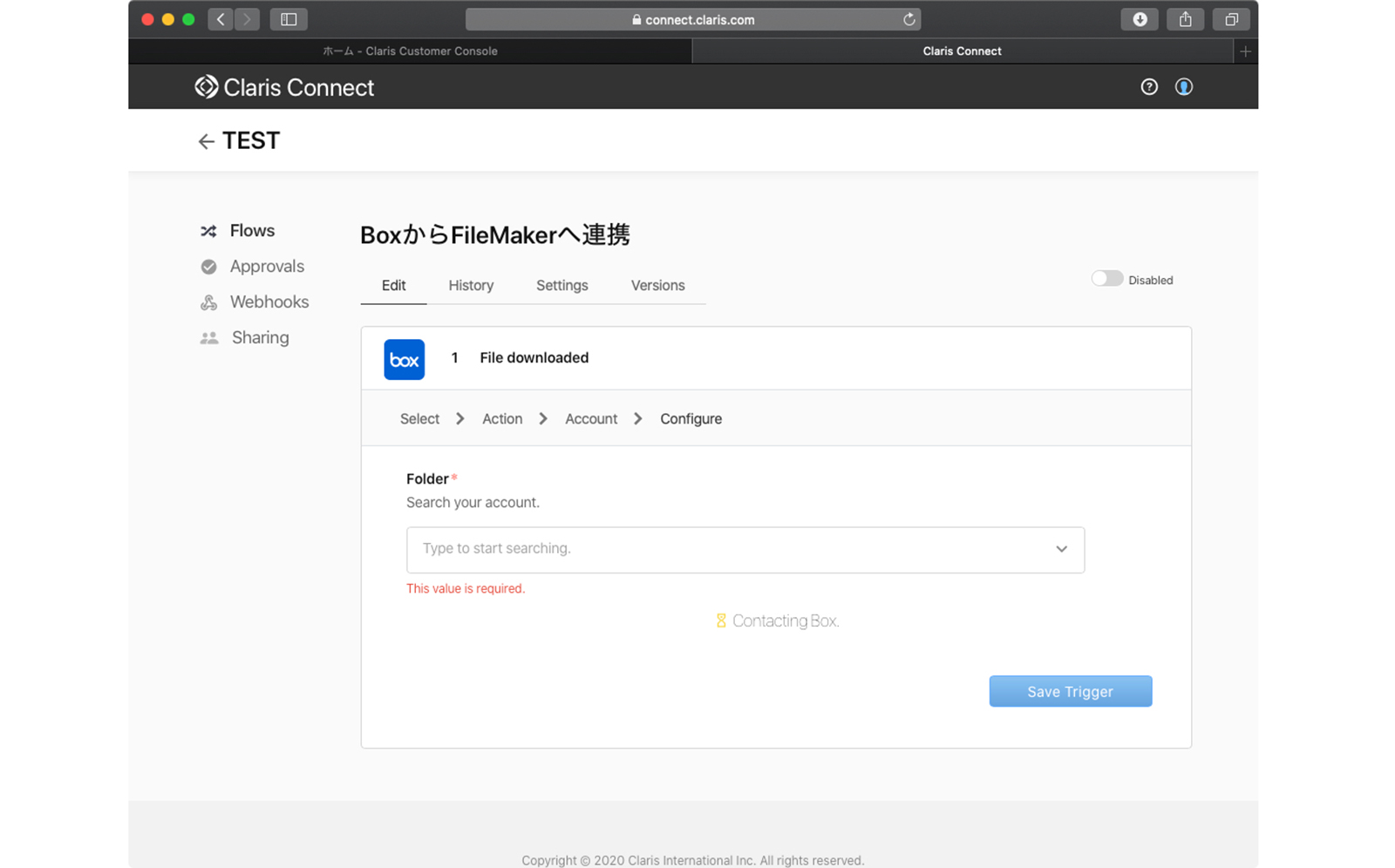Click the Safari share icon
Image resolution: width=1395 pixels, height=868 pixels.
point(1185,19)
